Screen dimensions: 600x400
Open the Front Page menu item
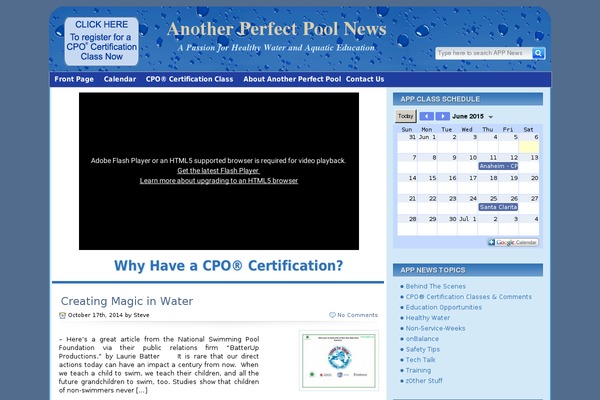pos(74,79)
